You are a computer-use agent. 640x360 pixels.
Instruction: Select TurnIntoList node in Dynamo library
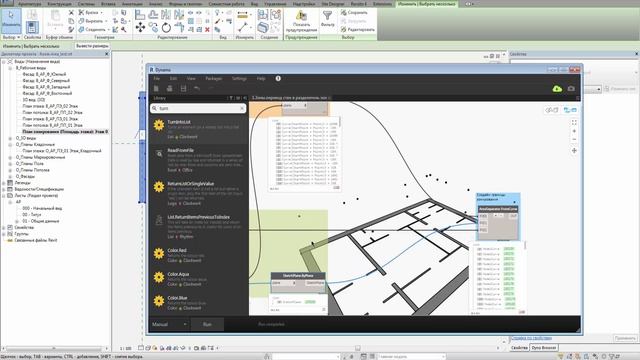(199, 129)
